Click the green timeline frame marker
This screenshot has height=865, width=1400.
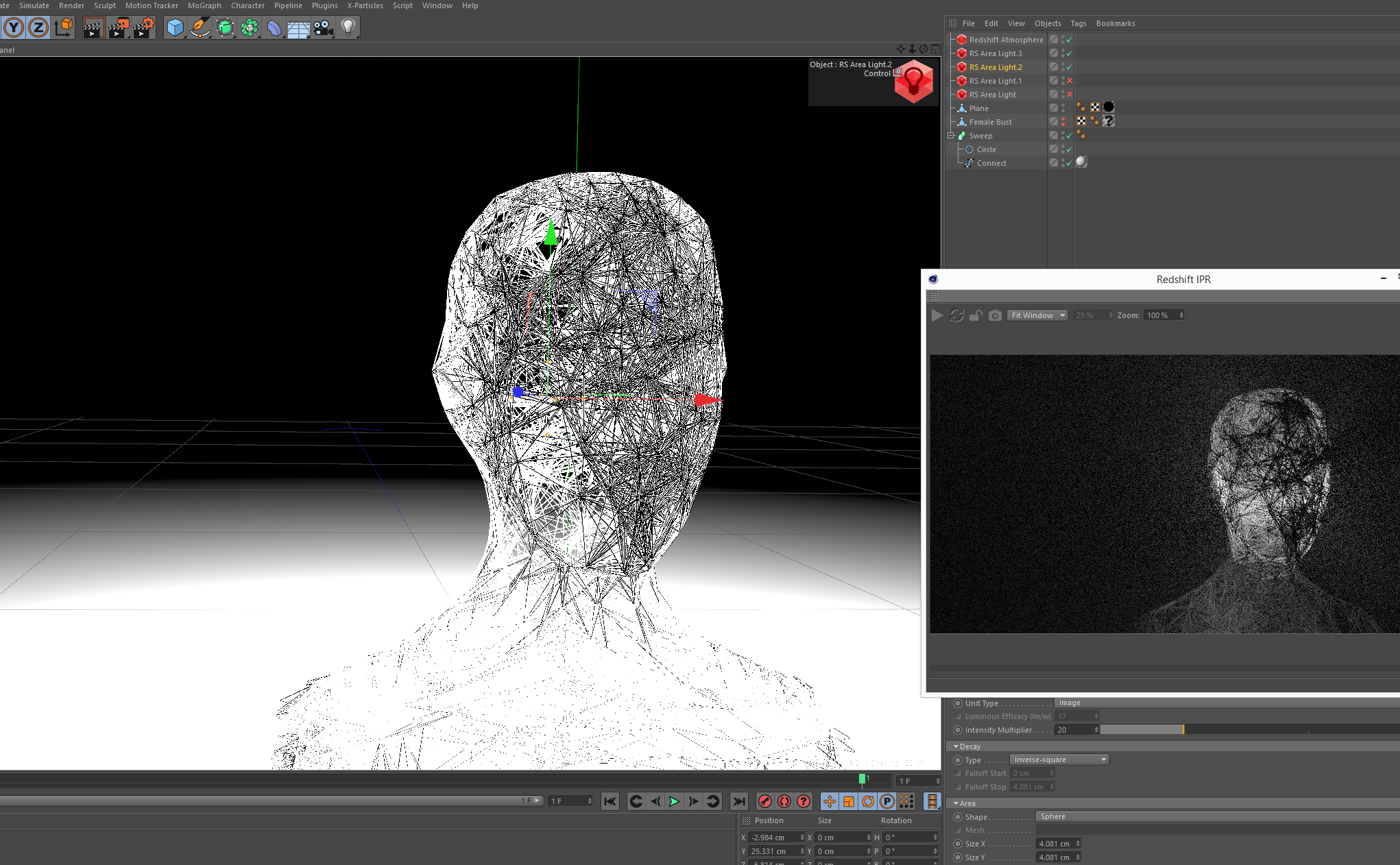(862, 779)
